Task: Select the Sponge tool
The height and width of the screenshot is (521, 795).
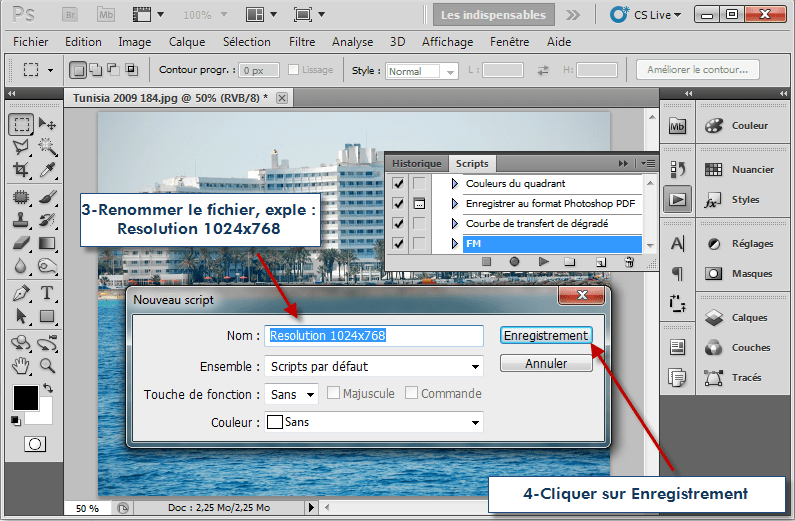Action: pyautogui.click(x=48, y=266)
